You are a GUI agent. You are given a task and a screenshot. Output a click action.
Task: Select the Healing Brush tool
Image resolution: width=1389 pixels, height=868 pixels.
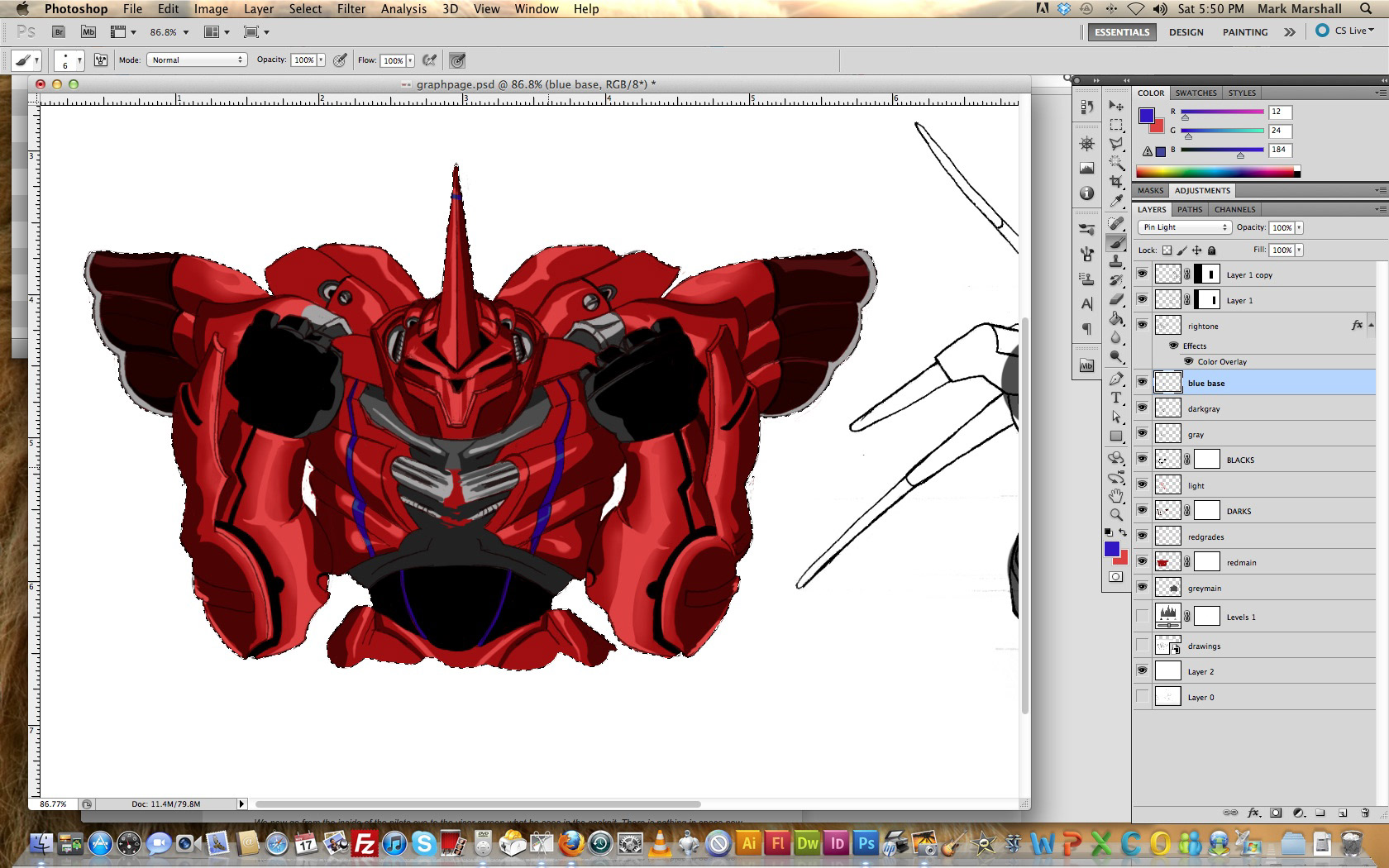[x=1116, y=223]
